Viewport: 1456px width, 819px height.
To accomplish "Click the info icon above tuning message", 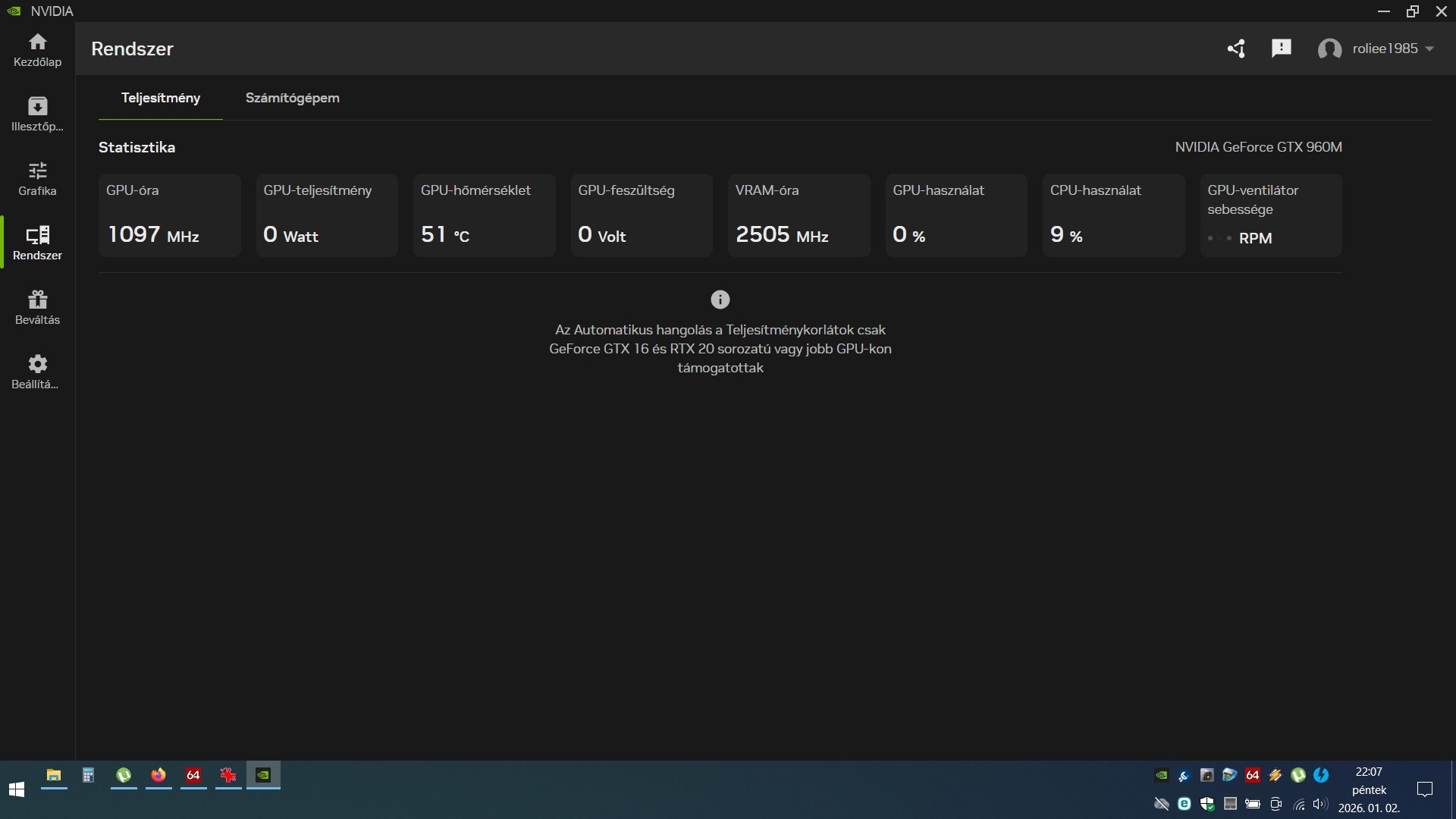I will pos(720,300).
